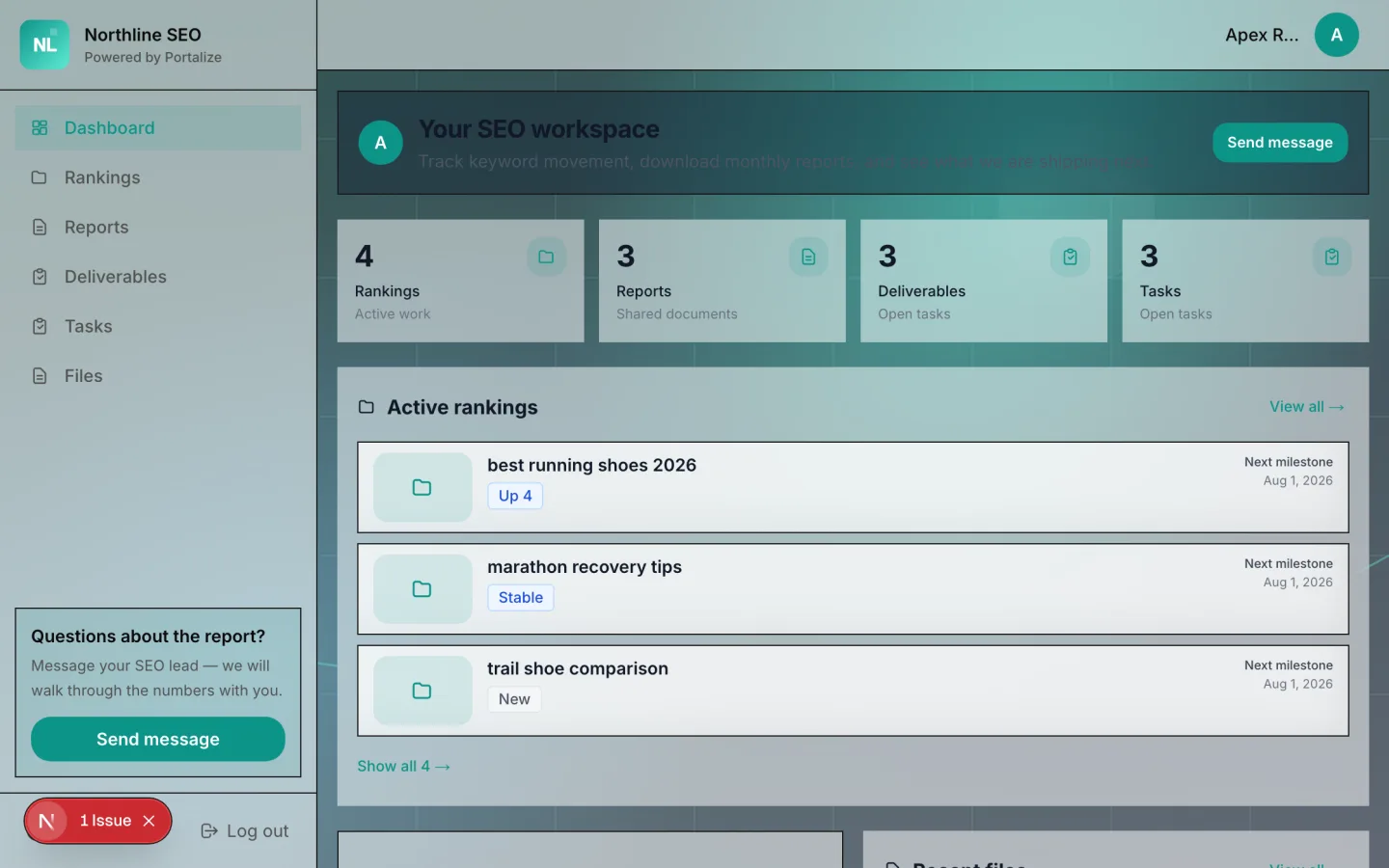
Task: Click the Tasks clipboard icon in sidebar
Action: pyautogui.click(x=40, y=326)
